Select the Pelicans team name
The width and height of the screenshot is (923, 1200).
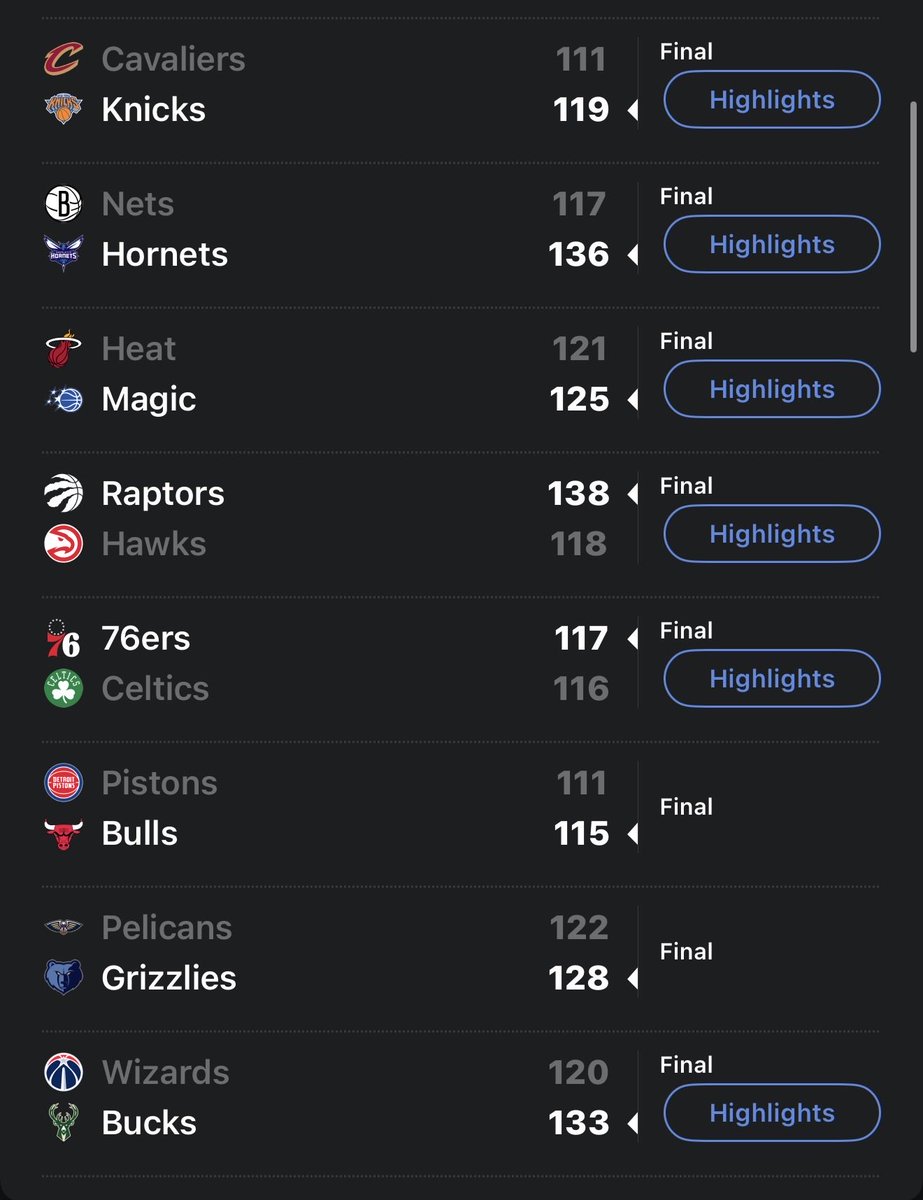167,928
